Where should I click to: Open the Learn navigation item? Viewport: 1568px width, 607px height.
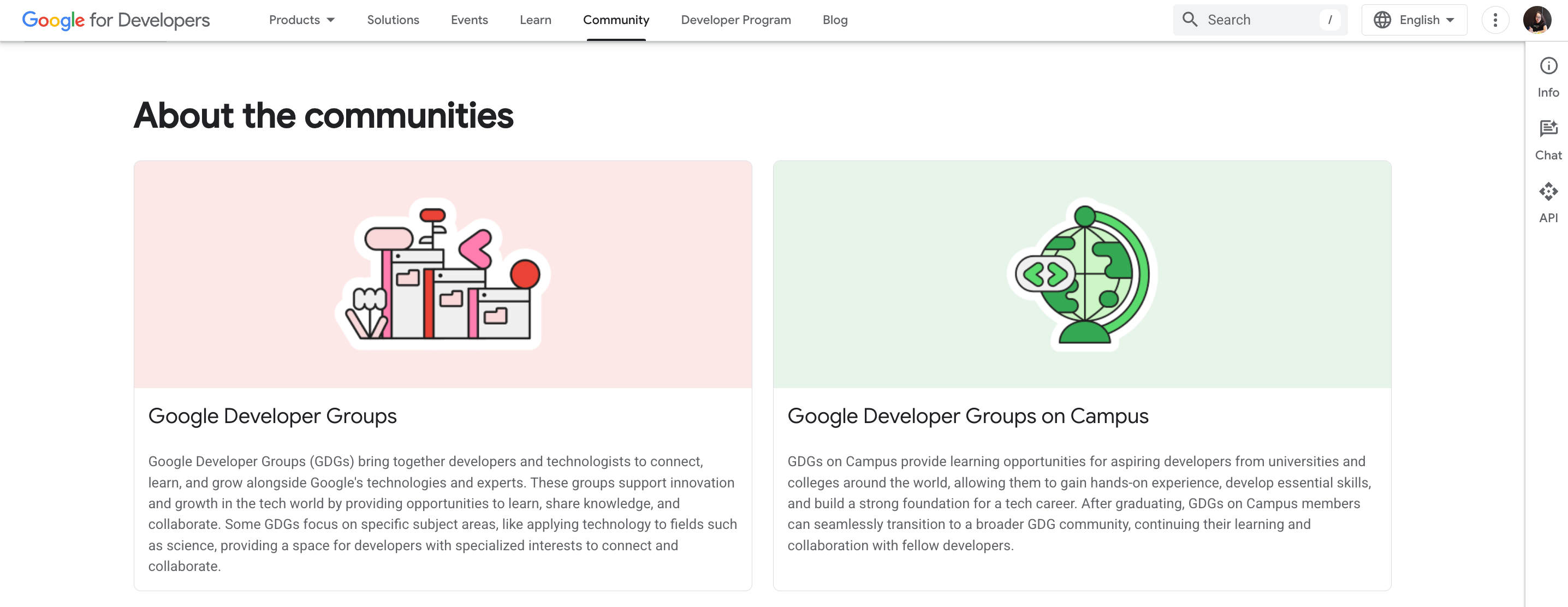(535, 20)
